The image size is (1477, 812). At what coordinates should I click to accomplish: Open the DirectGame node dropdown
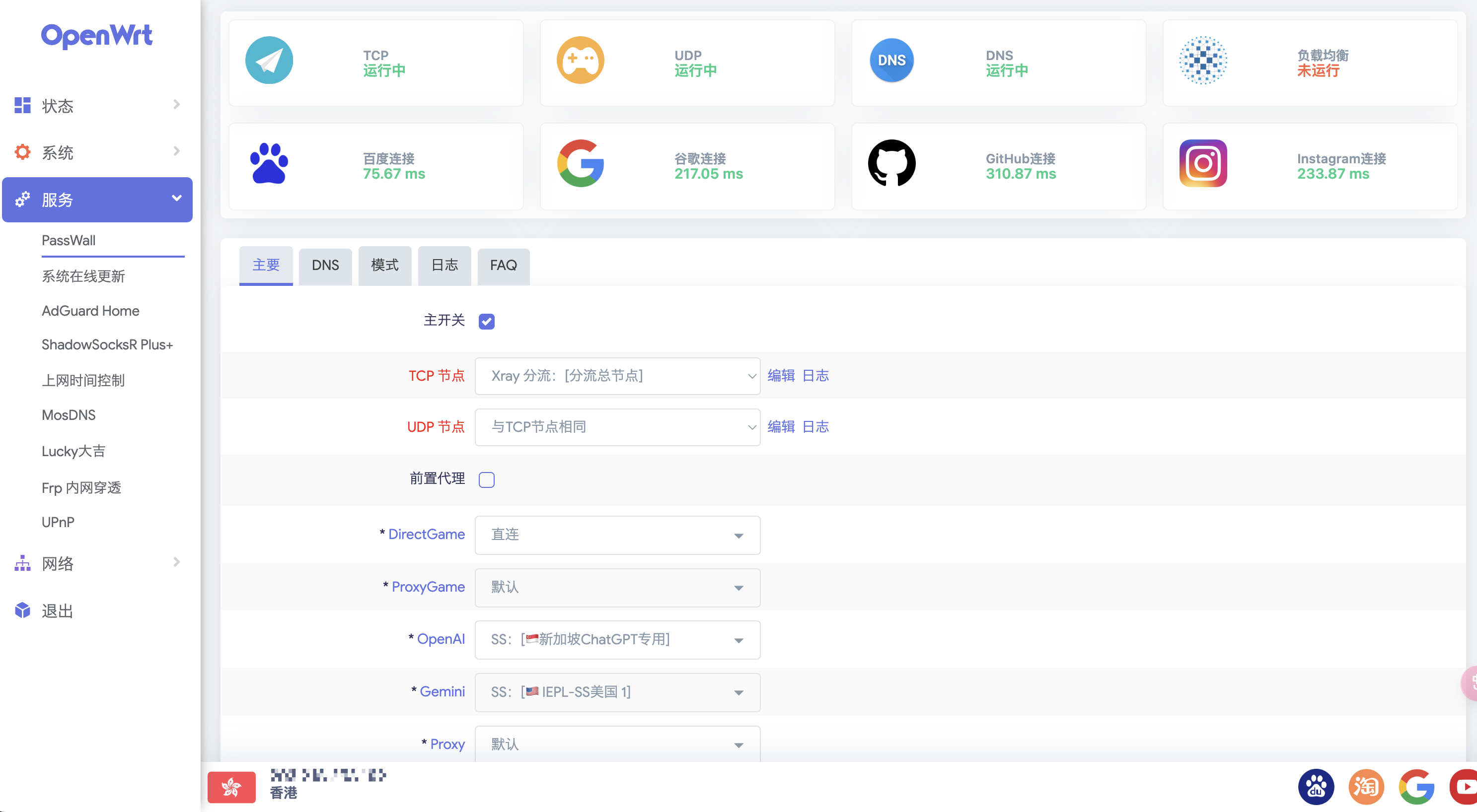[x=617, y=535]
